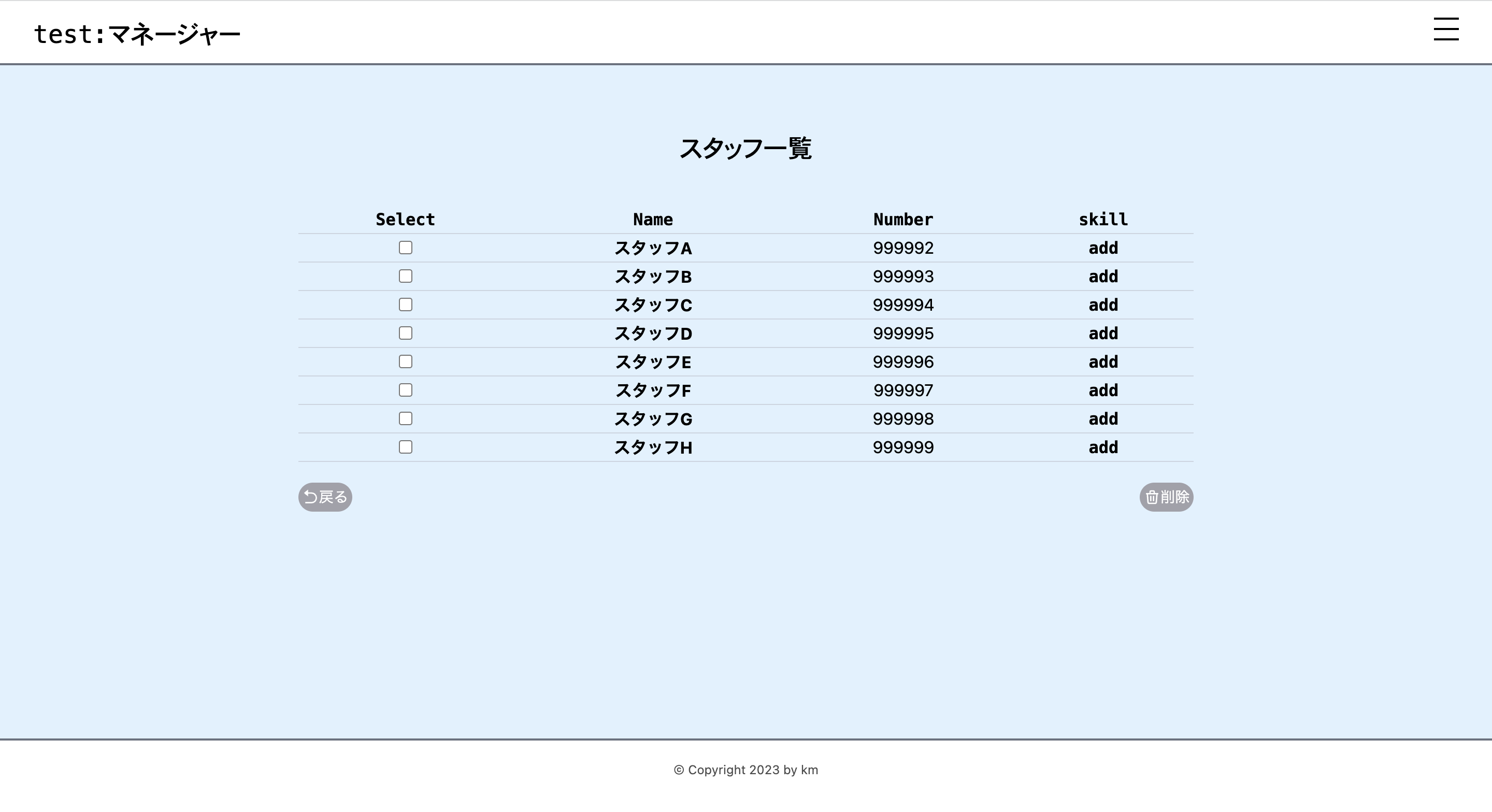Click the trash icon on the 削除 button

click(x=1153, y=497)
